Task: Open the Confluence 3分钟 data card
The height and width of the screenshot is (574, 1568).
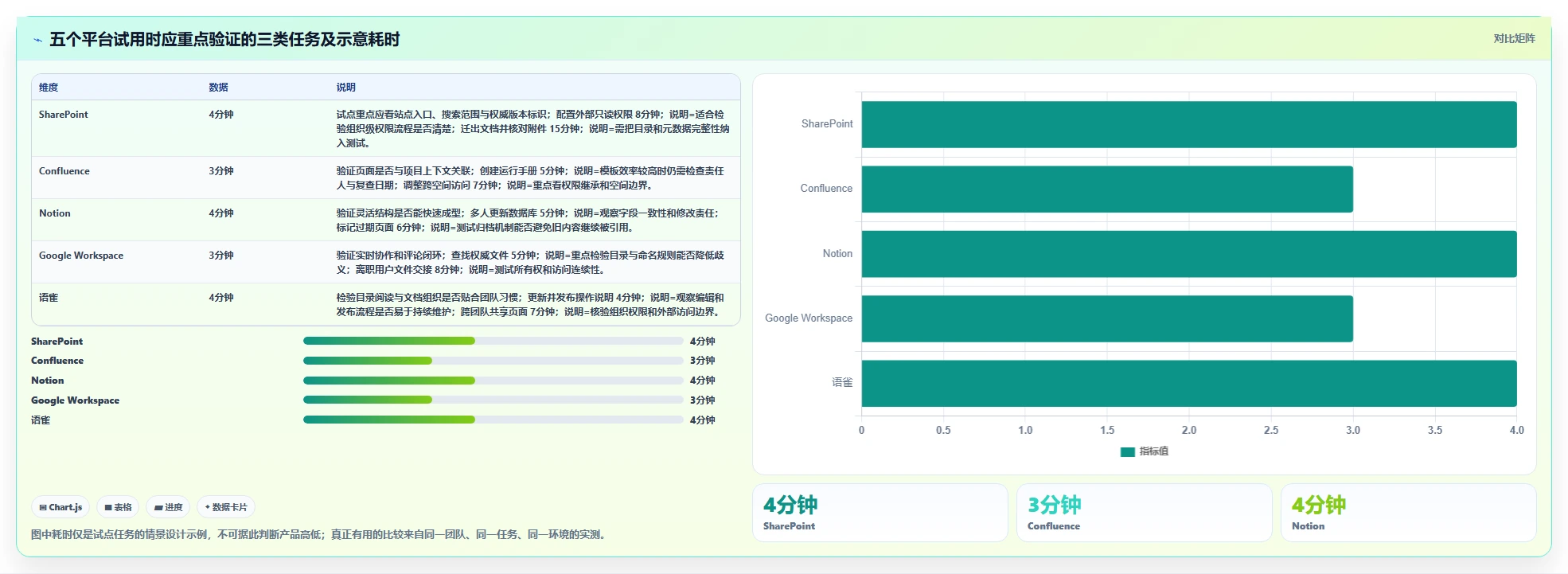Action: [x=1145, y=513]
